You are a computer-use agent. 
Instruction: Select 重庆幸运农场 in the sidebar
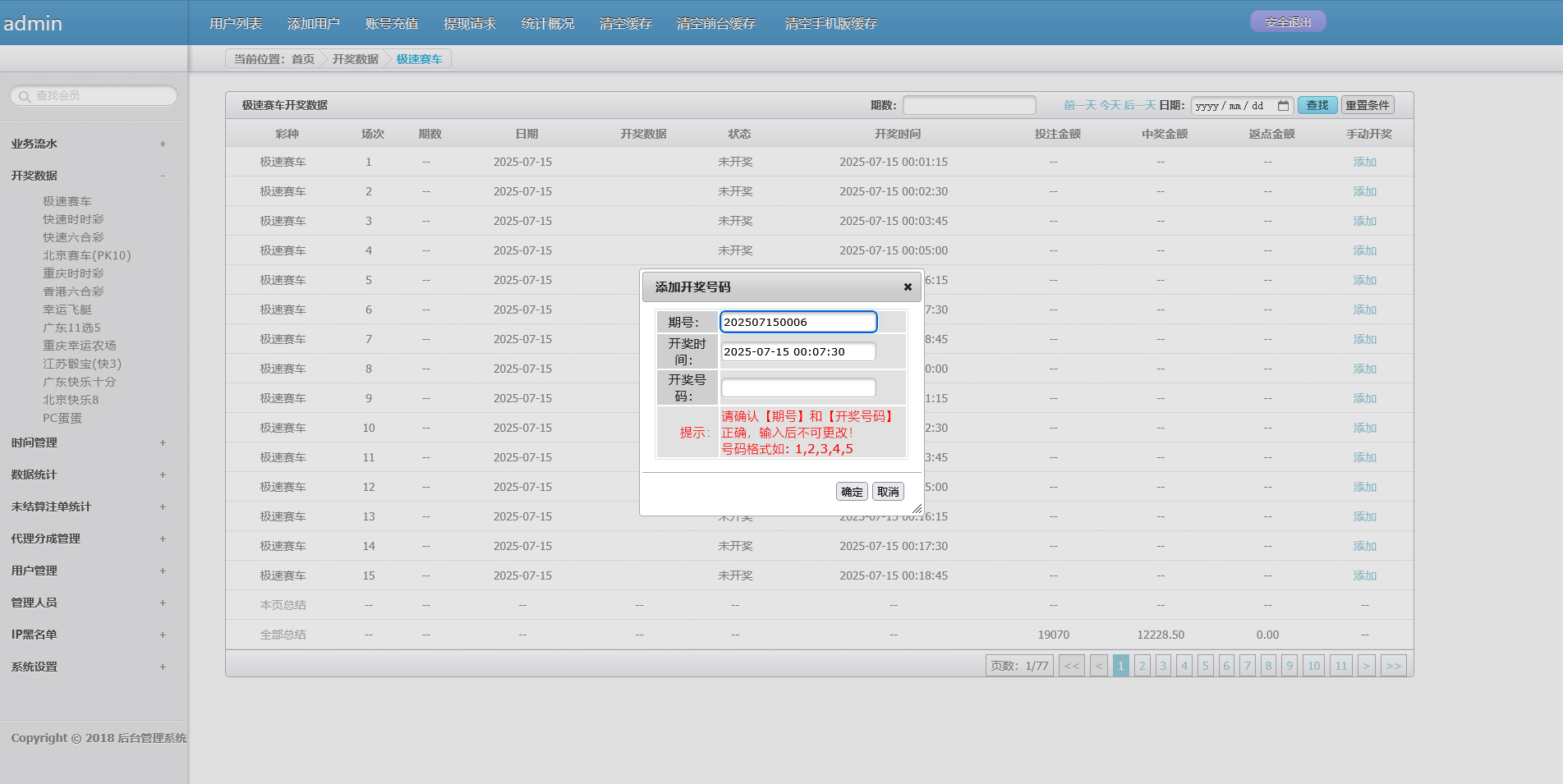(x=80, y=346)
